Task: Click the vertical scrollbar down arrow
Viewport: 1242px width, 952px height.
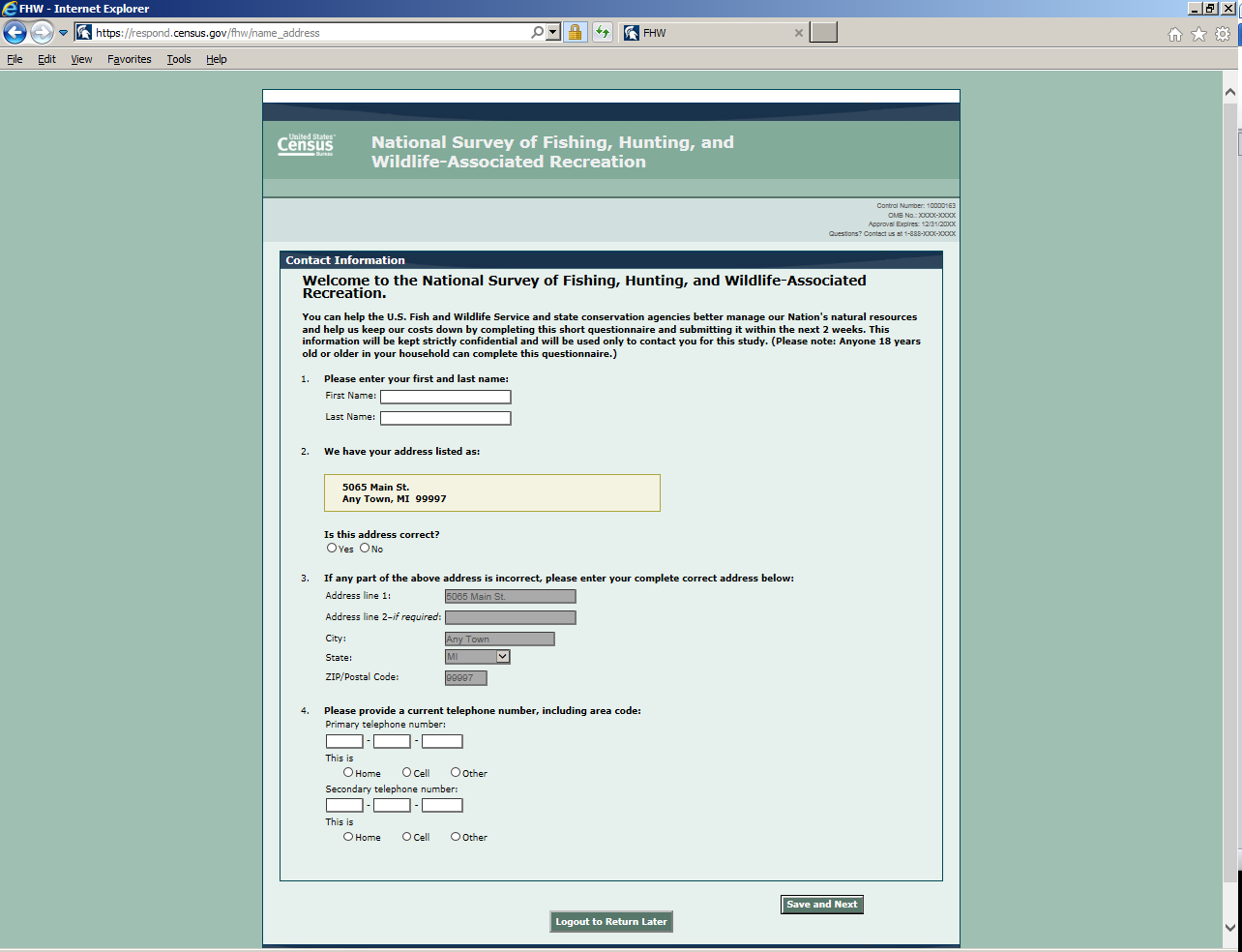Action: click(x=1230, y=927)
